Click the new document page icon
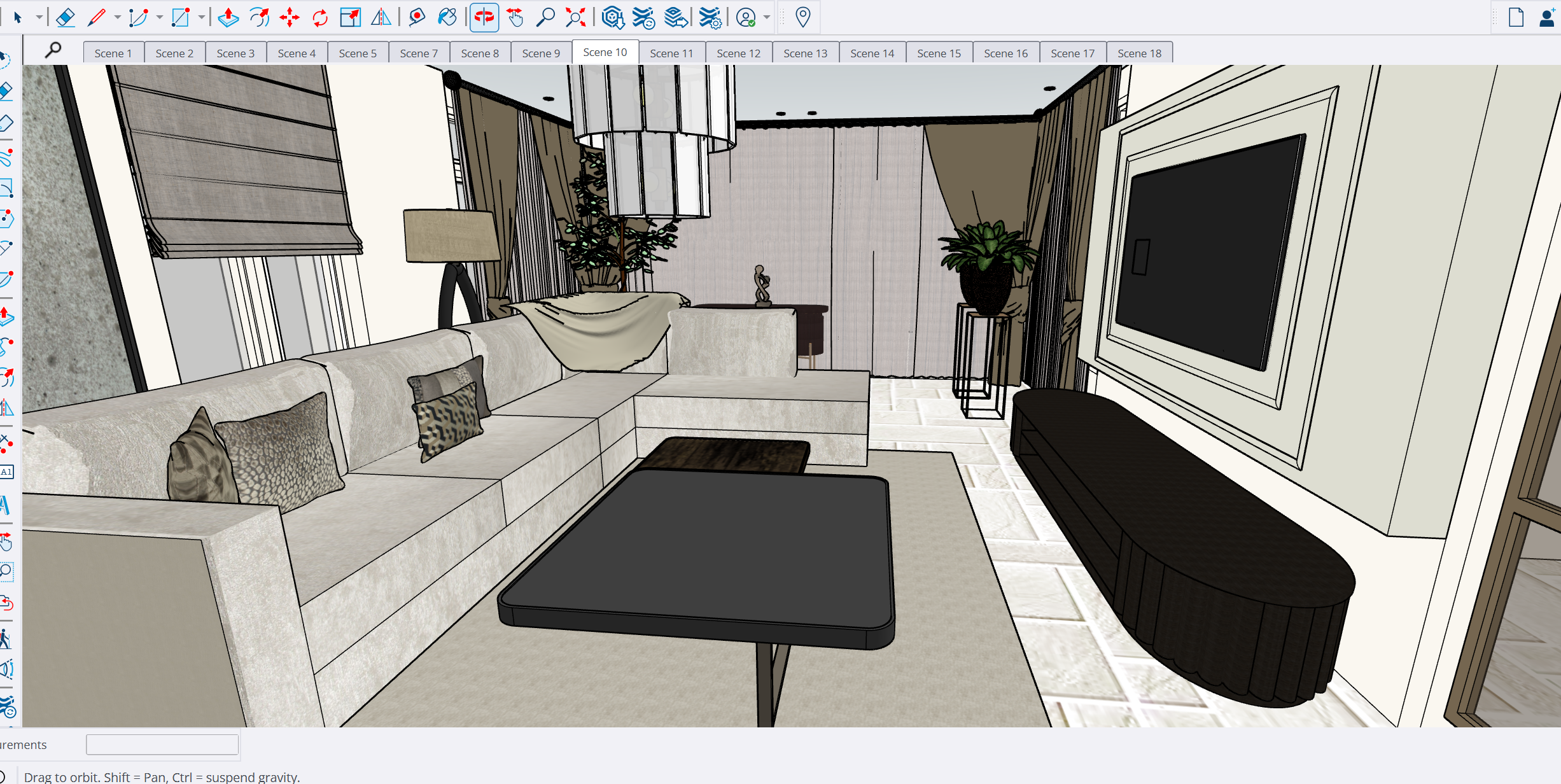Image resolution: width=1561 pixels, height=784 pixels. 1516,17
